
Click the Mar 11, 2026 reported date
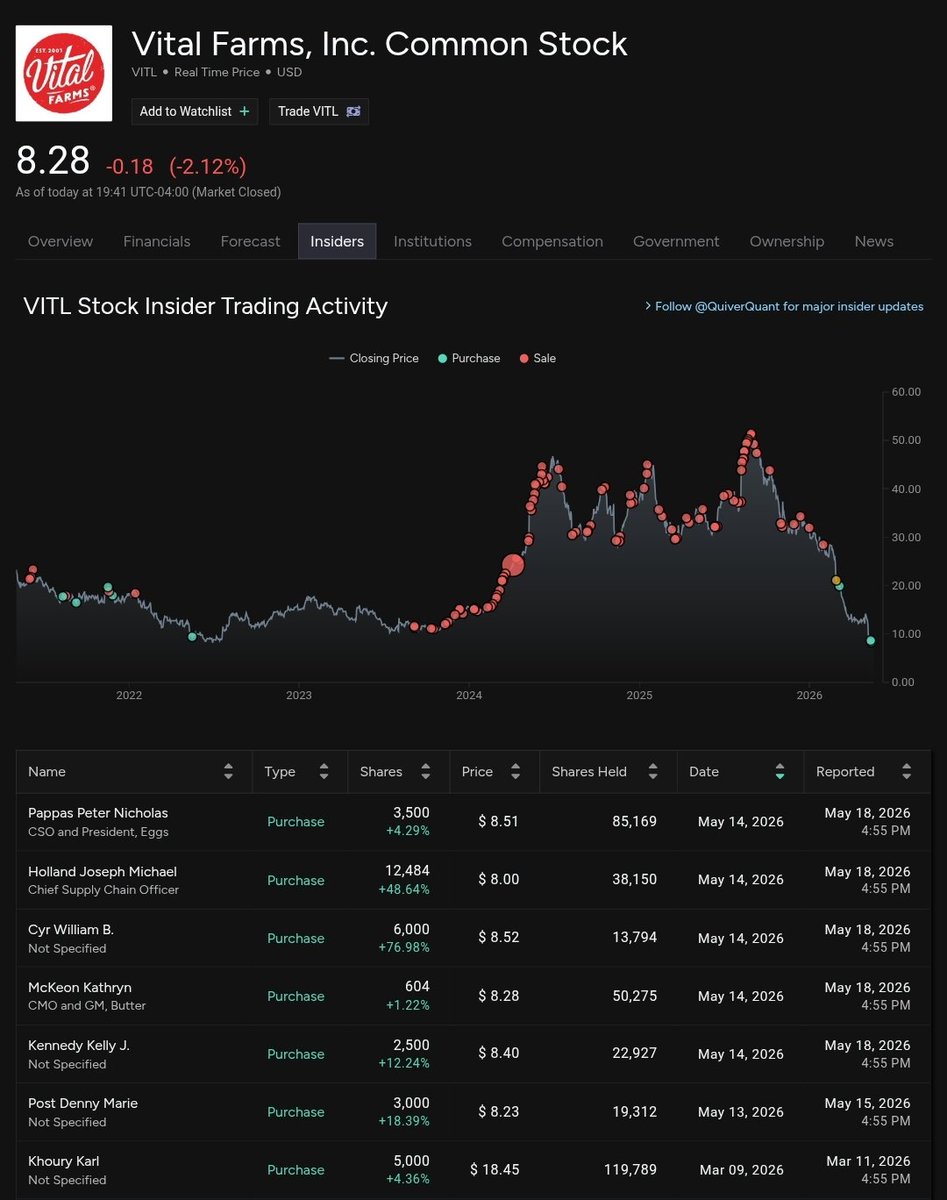pos(867,1161)
